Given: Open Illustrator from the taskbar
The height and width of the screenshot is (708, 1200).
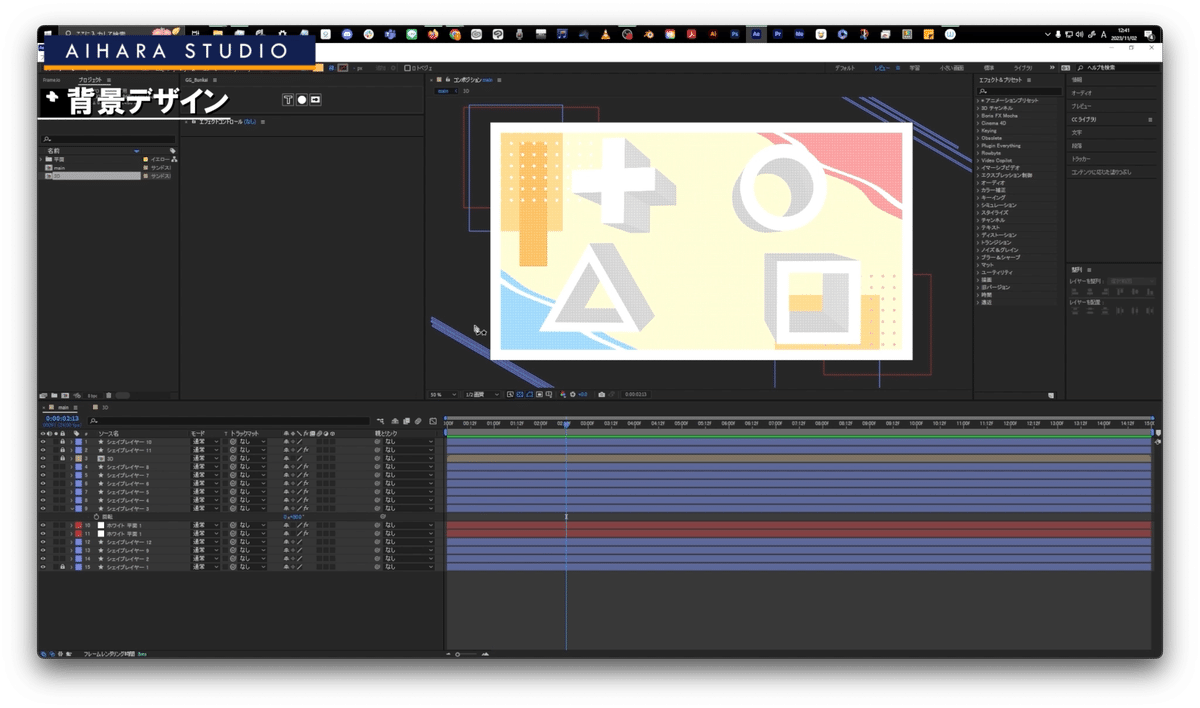Looking at the screenshot, I should 713,34.
